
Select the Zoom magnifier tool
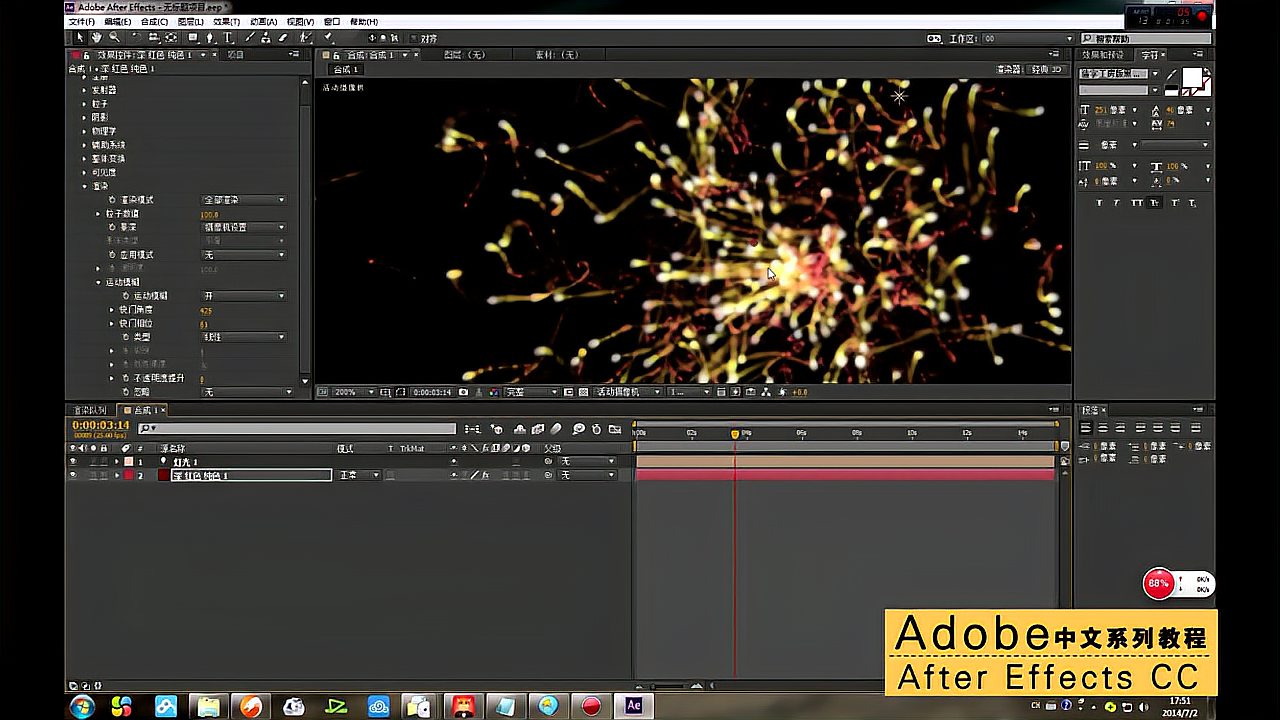(x=115, y=37)
